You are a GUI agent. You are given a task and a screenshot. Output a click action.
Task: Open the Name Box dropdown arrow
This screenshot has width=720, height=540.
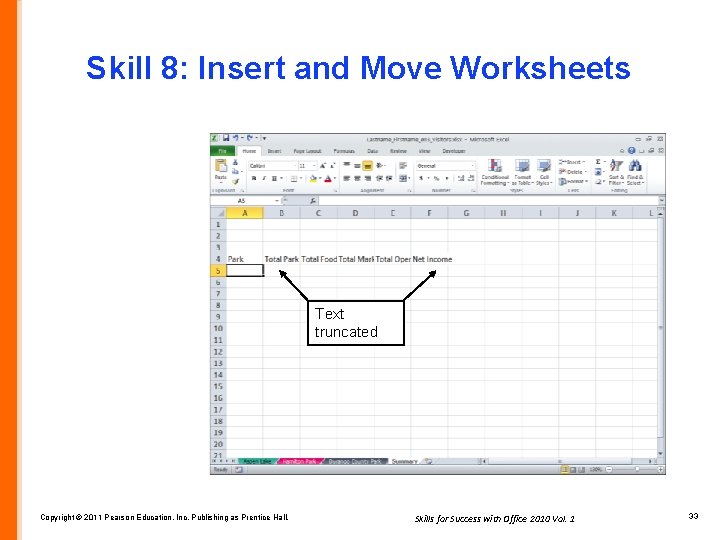coord(277,201)
